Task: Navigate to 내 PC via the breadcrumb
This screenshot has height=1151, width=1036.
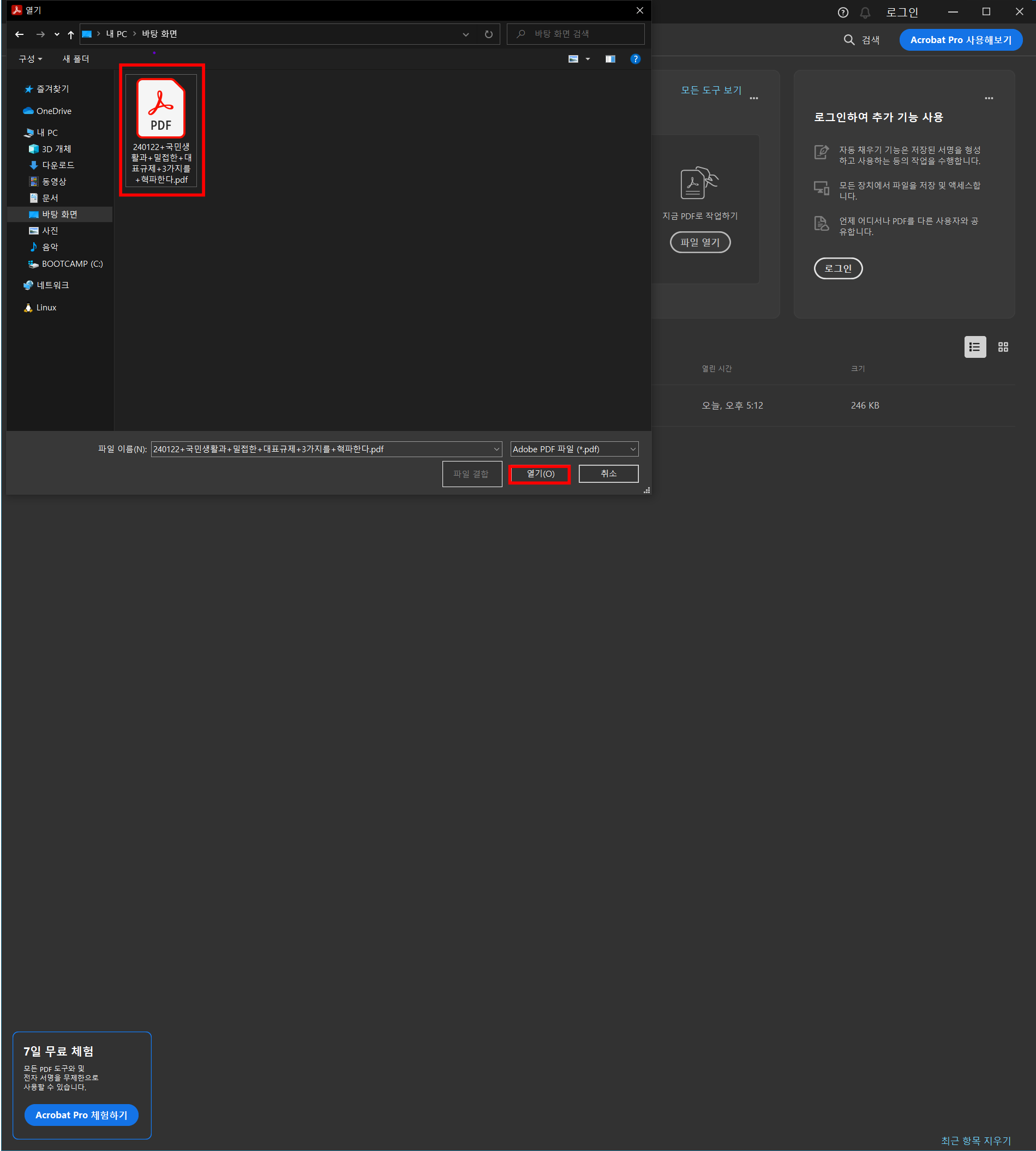Action: pos(117,34)
